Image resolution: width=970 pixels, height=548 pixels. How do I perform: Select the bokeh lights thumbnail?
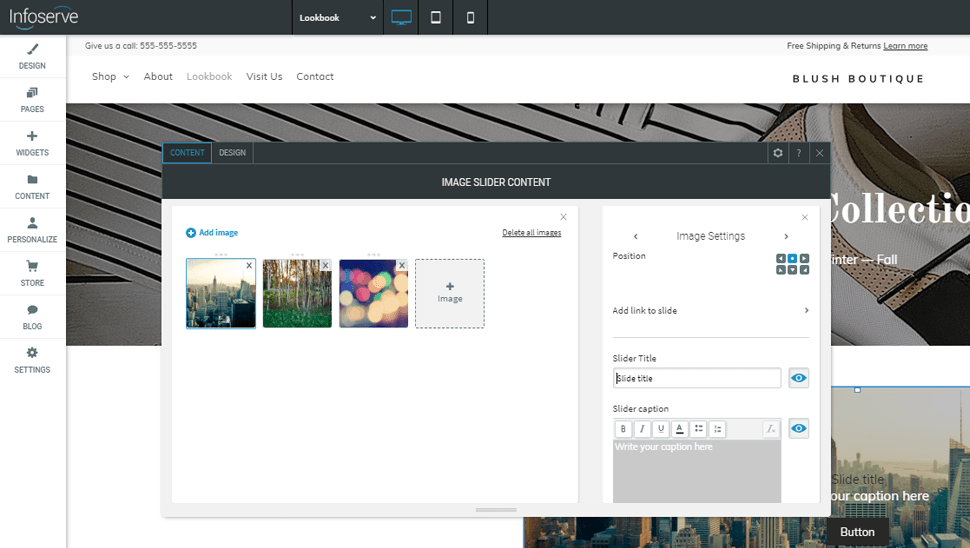pos(374,293)
